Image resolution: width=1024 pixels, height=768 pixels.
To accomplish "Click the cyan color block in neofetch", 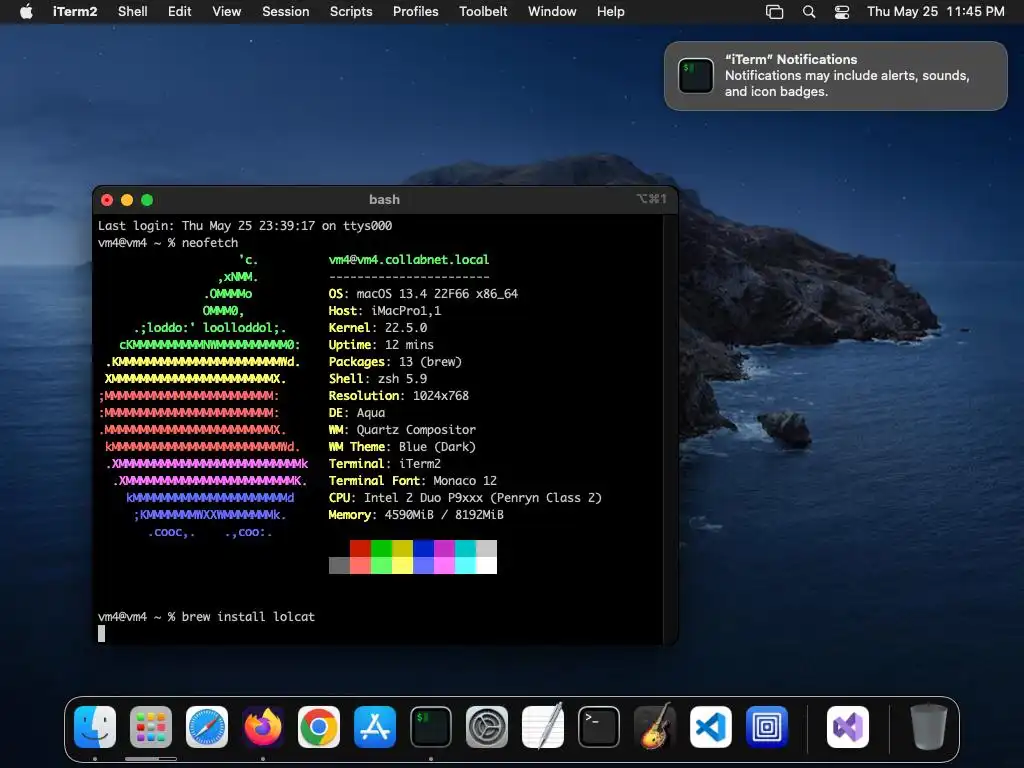I will click(x=465, y=549).
